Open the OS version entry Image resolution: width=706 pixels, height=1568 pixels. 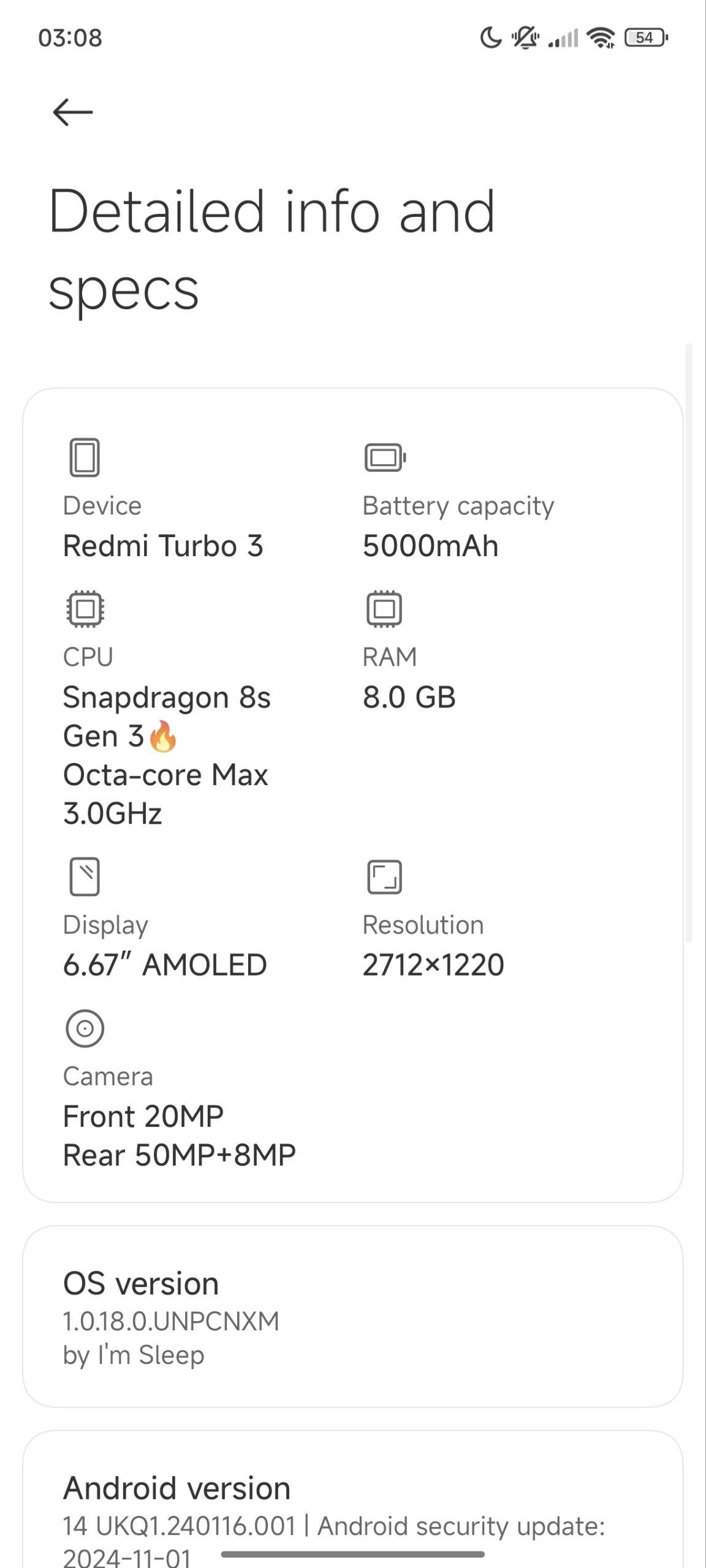[353, 1317]
